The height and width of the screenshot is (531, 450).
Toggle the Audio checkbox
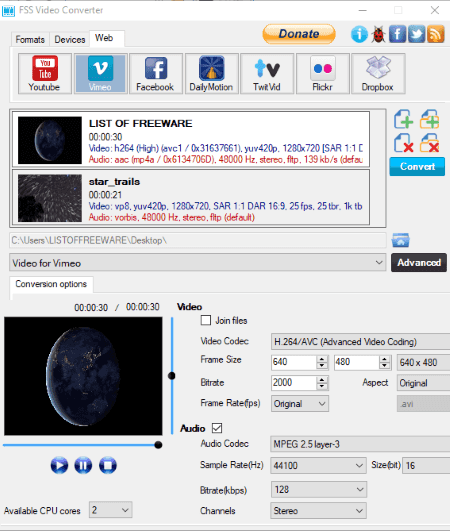(x=217, y=428)
